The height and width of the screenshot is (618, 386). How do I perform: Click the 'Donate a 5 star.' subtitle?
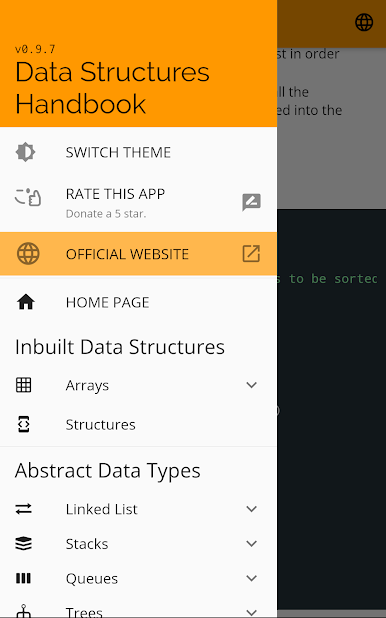106,214
